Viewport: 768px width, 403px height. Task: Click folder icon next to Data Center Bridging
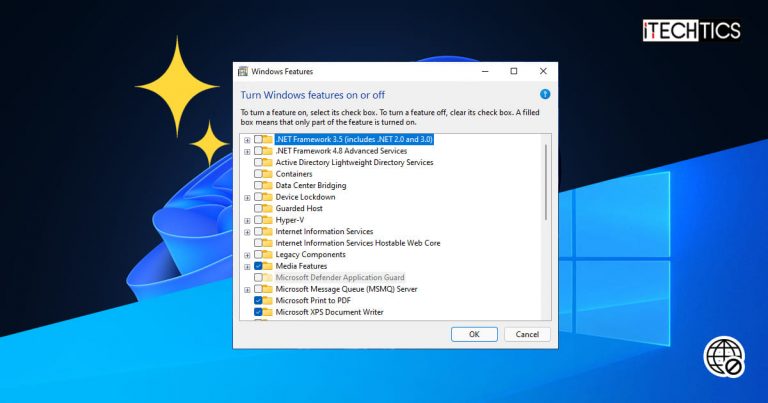pyautogui.click(x=267, y=185)
